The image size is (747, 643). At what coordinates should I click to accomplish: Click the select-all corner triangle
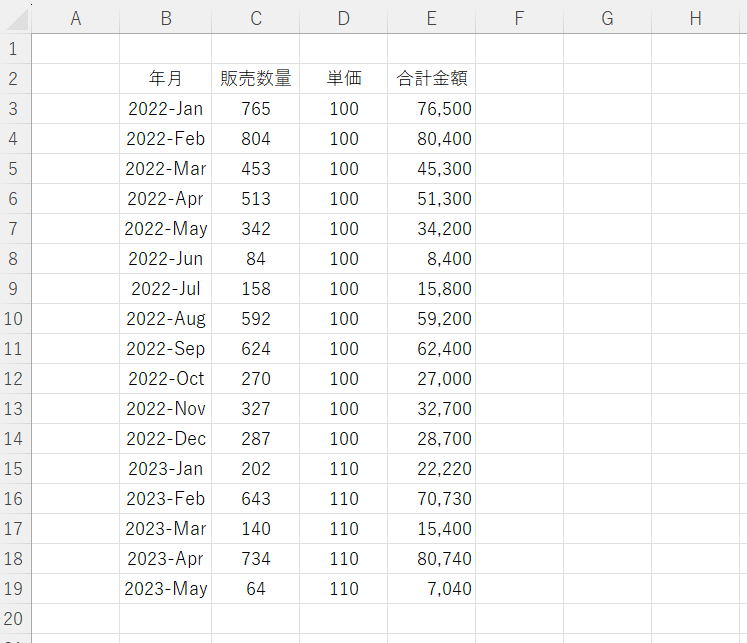tap(16, 18)
